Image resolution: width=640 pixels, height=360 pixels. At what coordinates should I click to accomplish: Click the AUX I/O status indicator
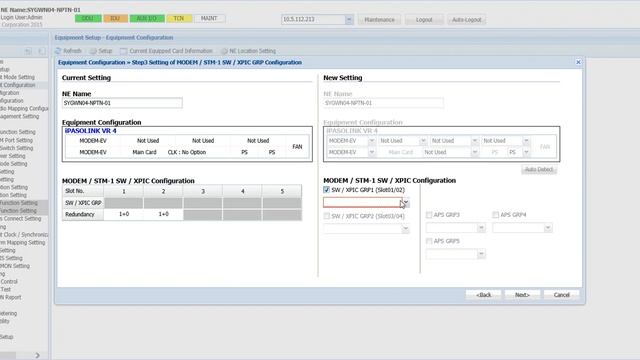[147, 18]
